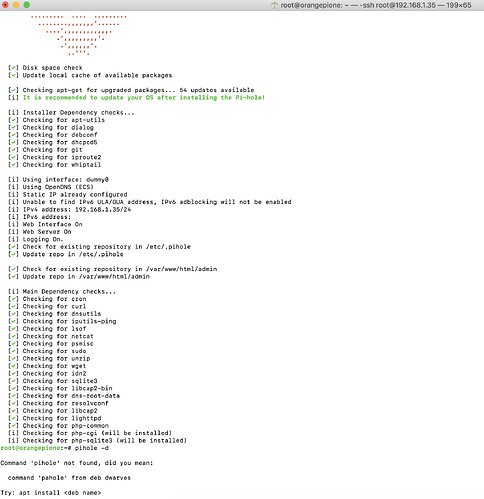
Task: Click 'Checking for git' line
Action: 45,150
